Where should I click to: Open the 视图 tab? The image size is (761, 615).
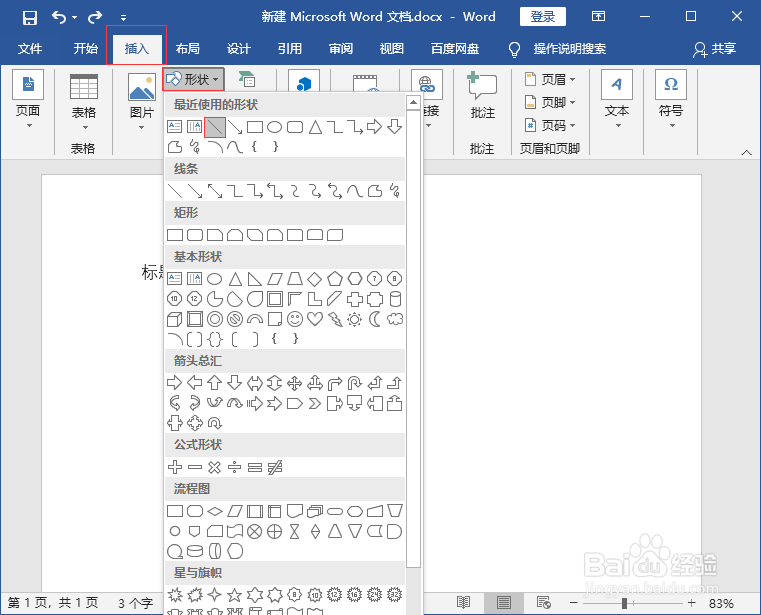391,49
